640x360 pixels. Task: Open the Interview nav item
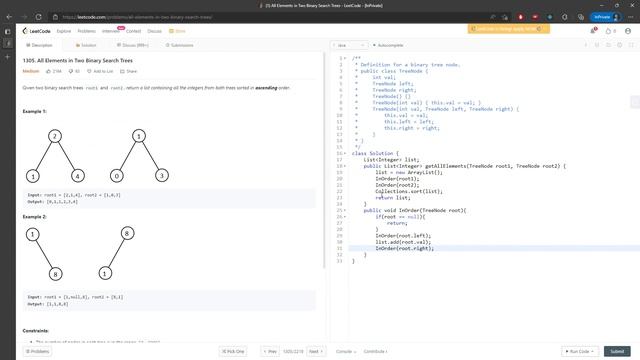pos(111,31)
